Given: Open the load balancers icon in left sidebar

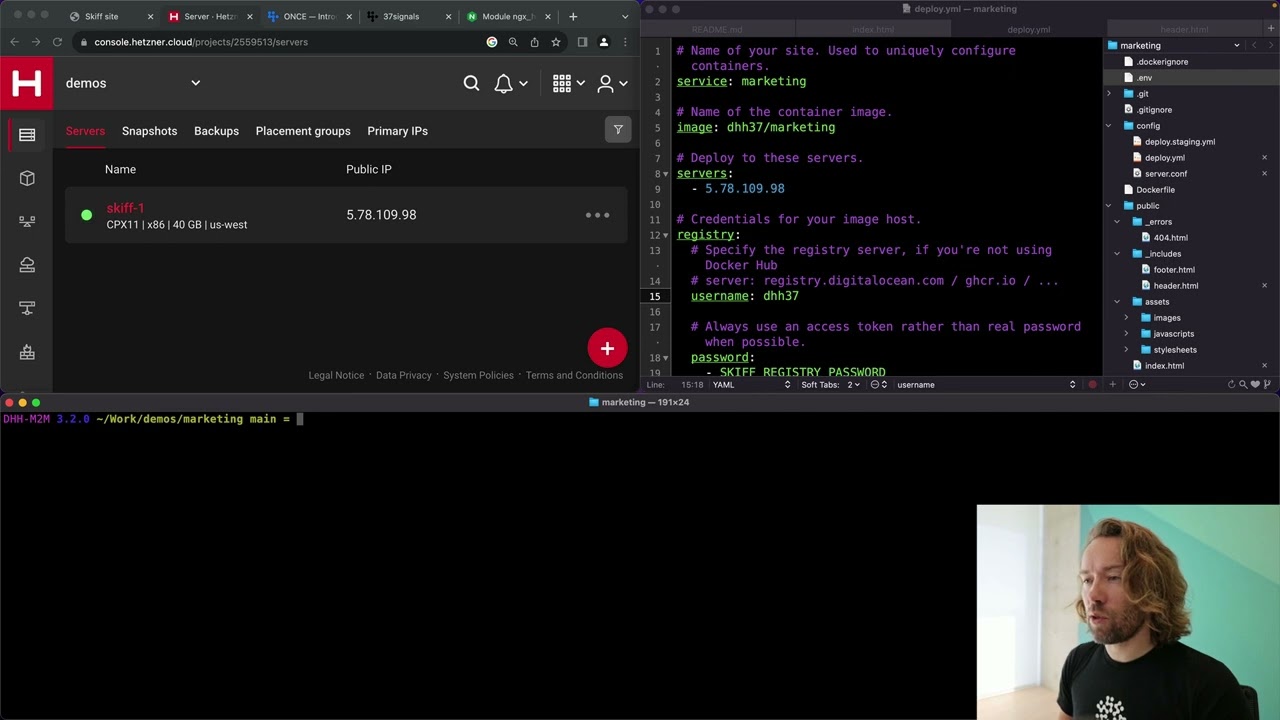Looking at the screenshot, I should point(27,221).
